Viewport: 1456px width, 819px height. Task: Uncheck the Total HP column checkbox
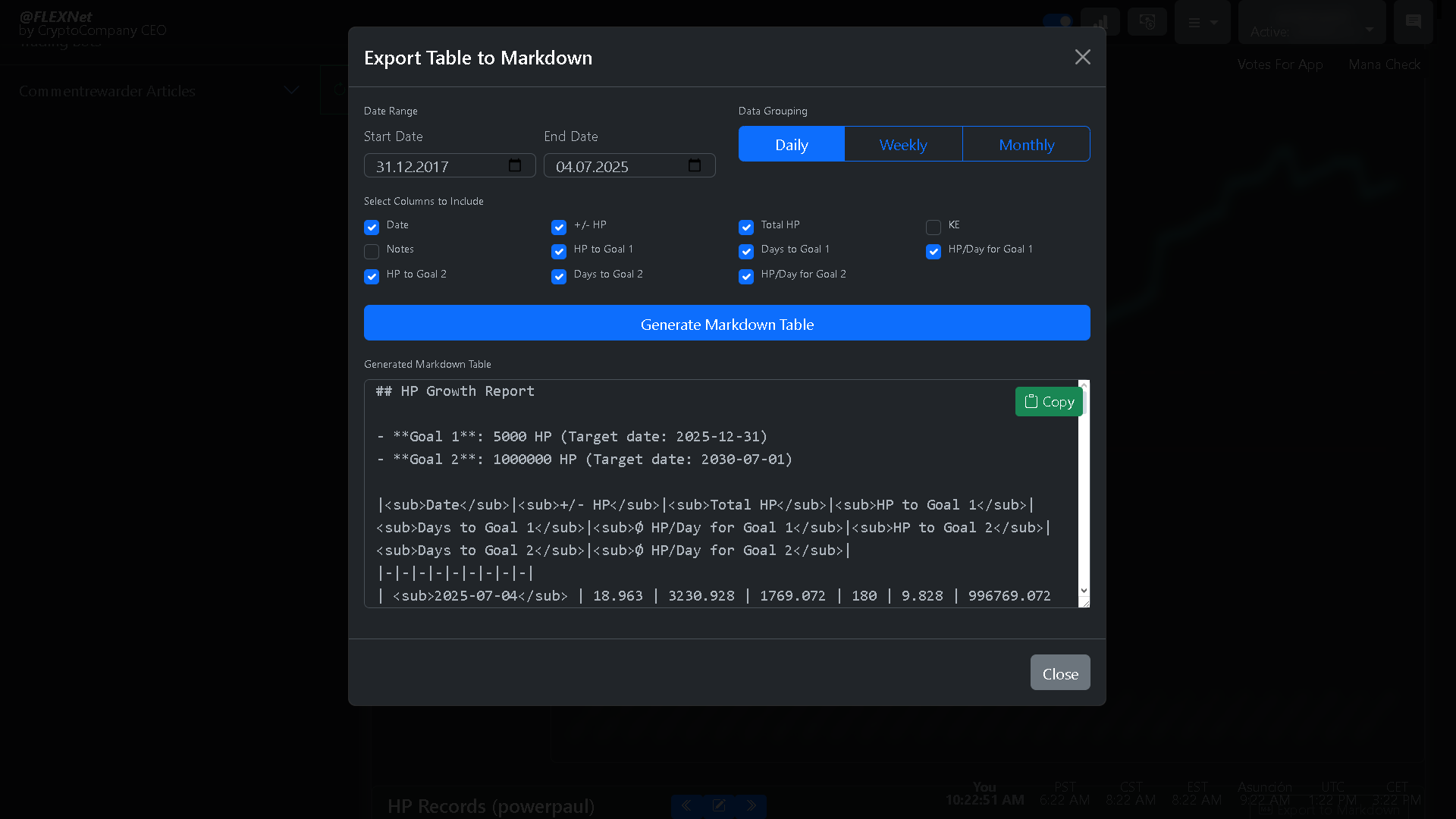(746, 227)
